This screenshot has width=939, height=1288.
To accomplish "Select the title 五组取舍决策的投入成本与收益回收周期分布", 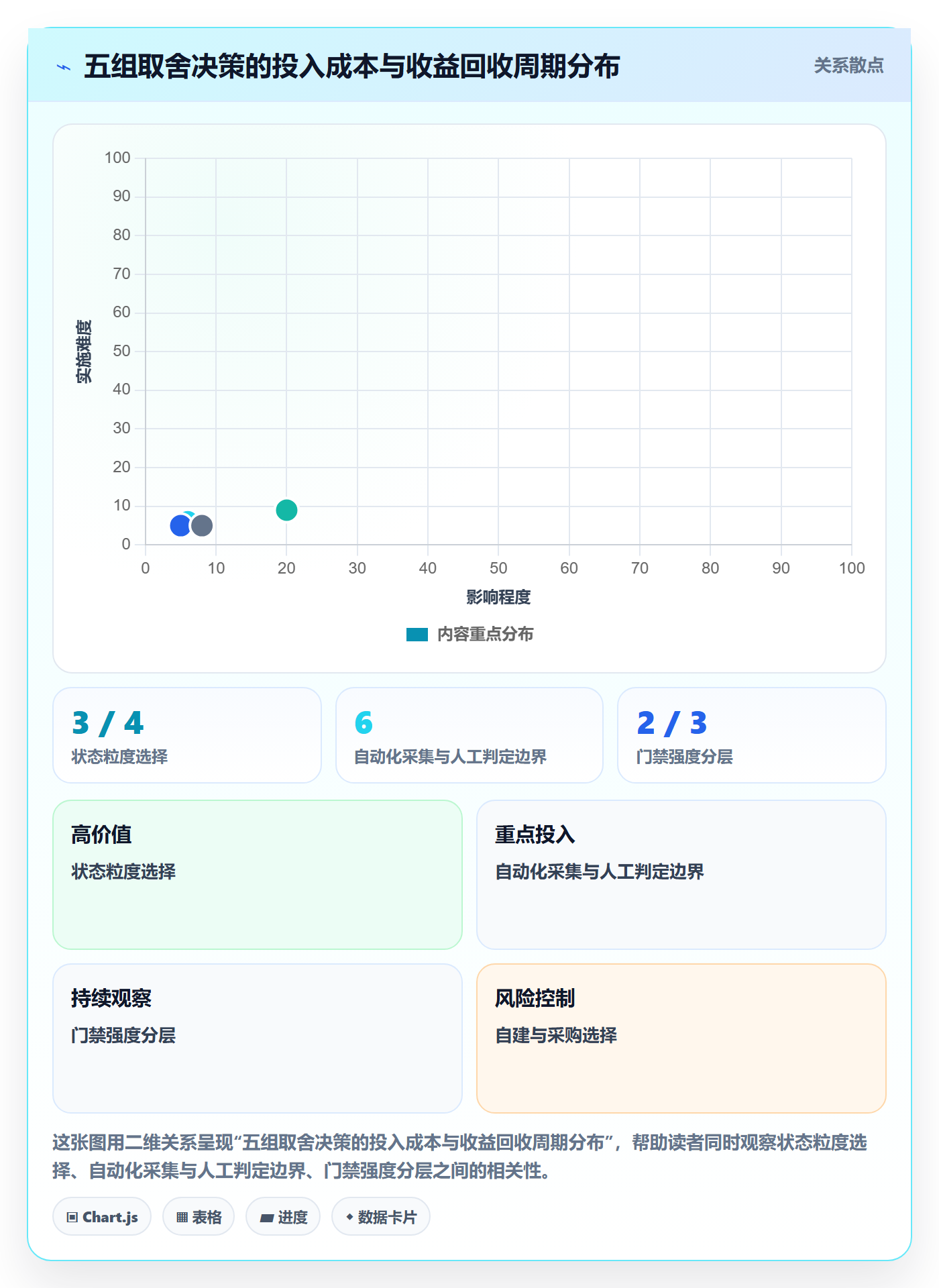I will click(x=351, y=67).
